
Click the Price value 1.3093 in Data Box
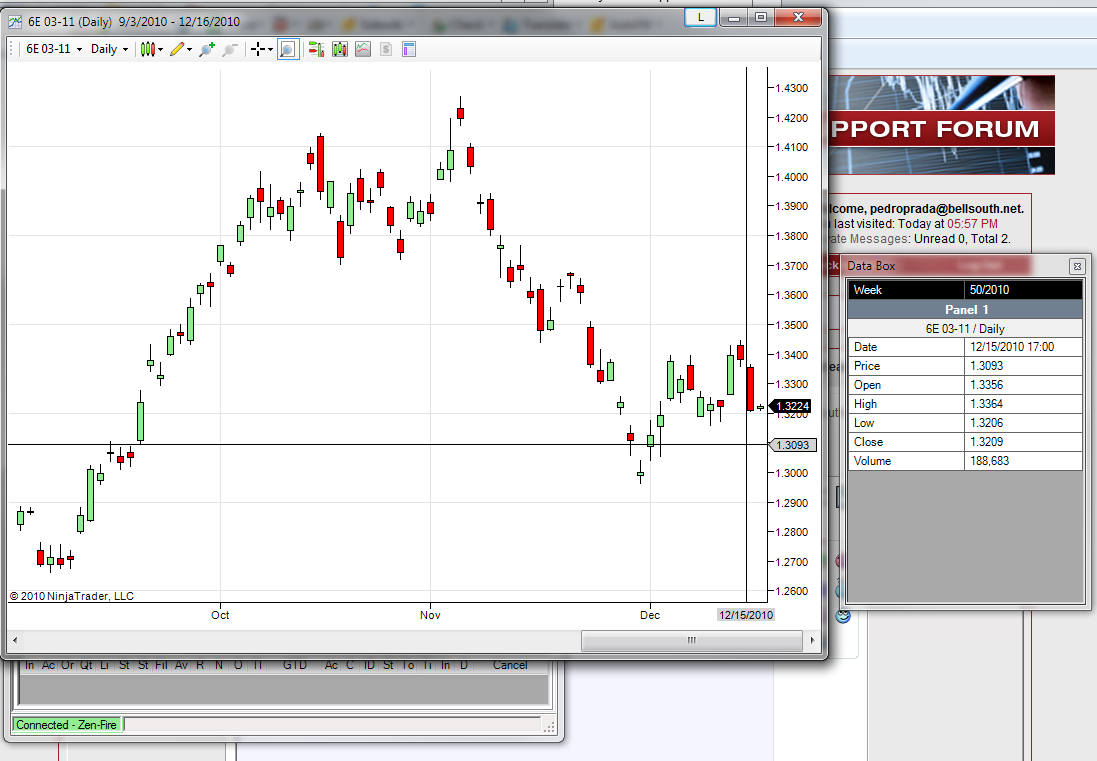pos(1024,366)
